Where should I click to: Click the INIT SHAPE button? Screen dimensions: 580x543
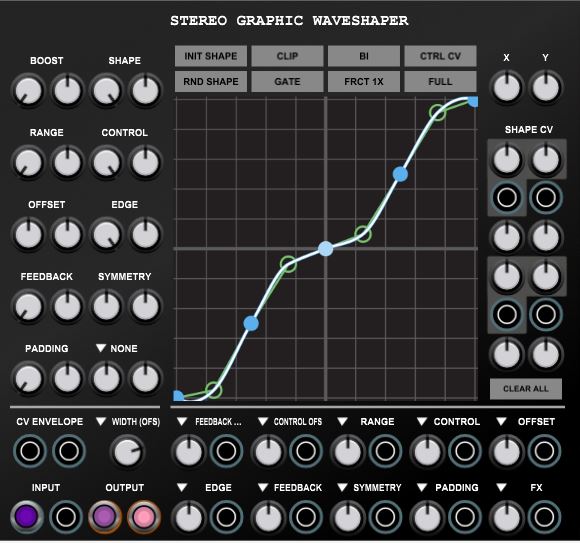click(211, 56)
